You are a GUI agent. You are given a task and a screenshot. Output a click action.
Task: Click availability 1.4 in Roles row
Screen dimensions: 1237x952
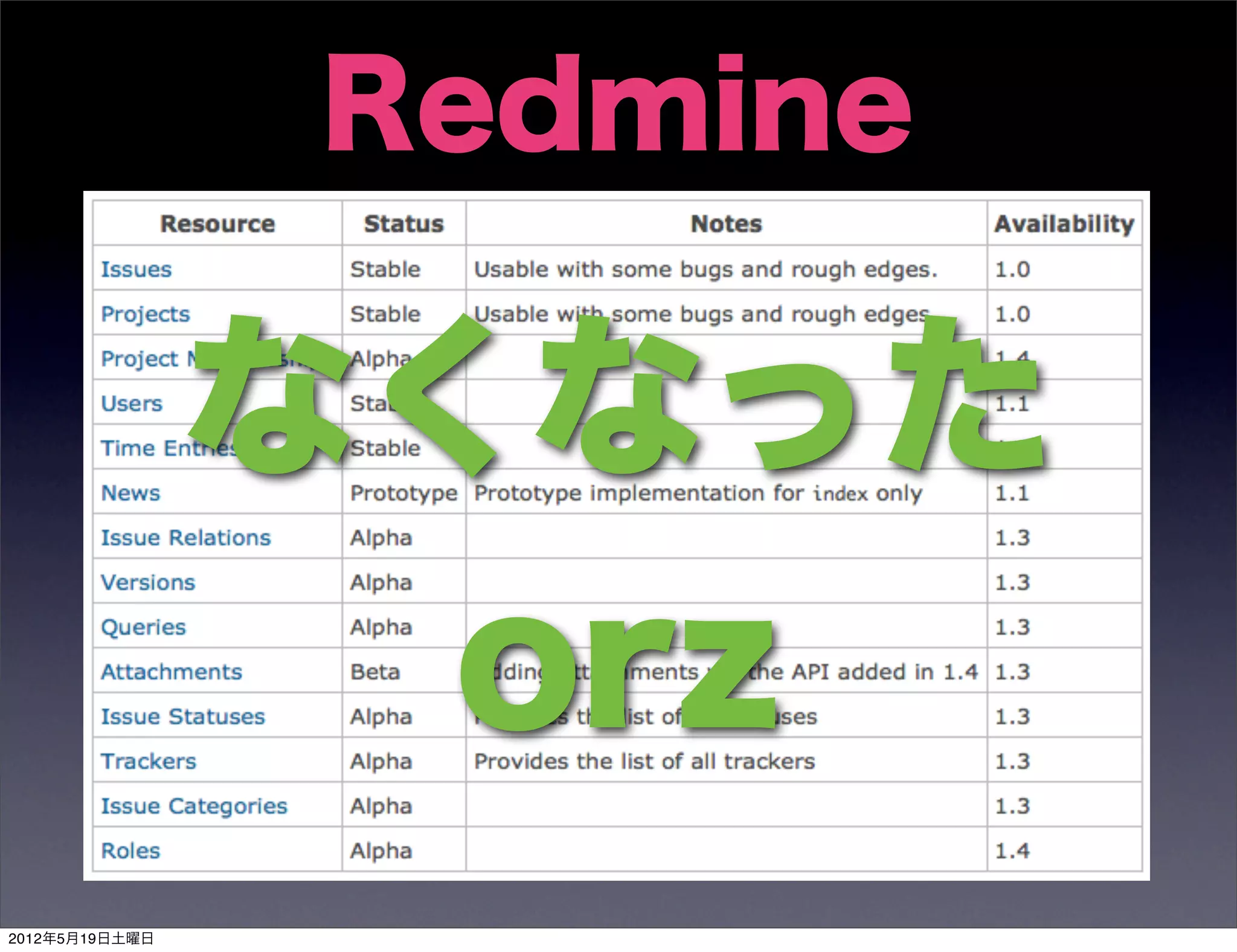(1012, 851)
